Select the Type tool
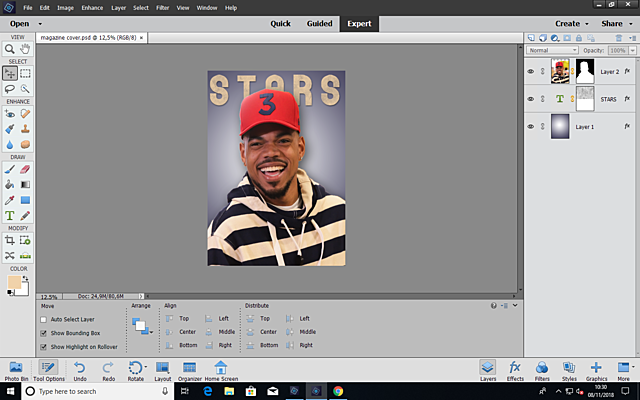Screen dimensions: 640x400 pyautogui.click(x=9, y=216)
